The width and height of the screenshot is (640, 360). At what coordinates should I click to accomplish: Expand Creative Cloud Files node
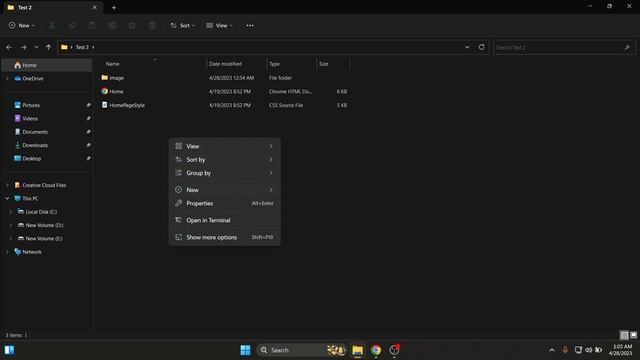7,185
